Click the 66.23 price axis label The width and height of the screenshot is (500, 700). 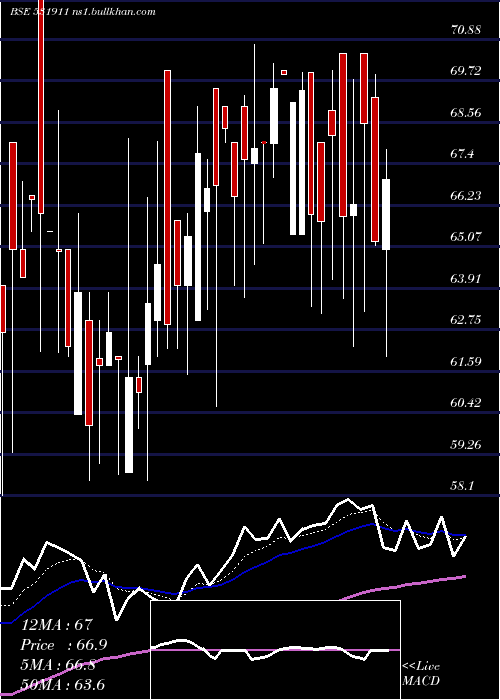[x=466, y=196]
